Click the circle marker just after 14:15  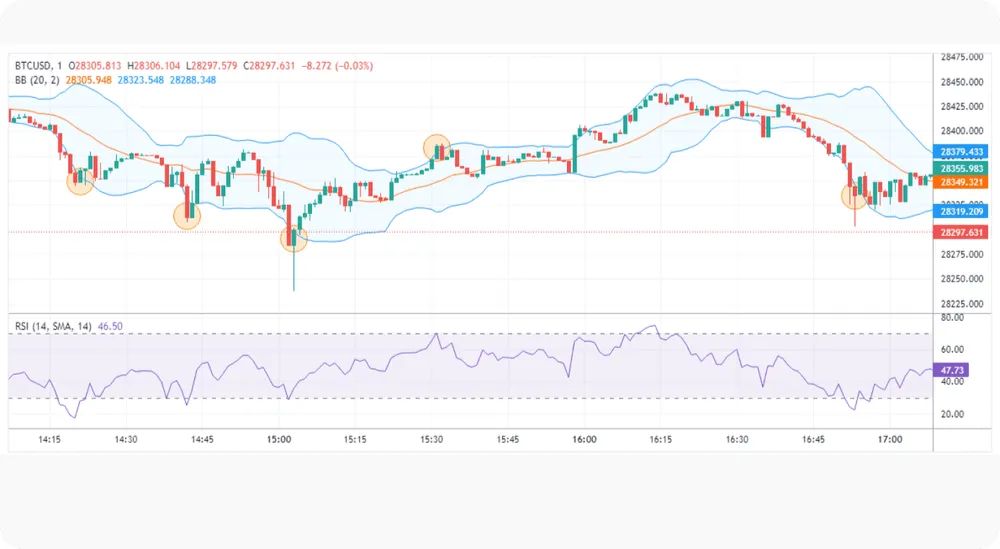tap(80, 182)
